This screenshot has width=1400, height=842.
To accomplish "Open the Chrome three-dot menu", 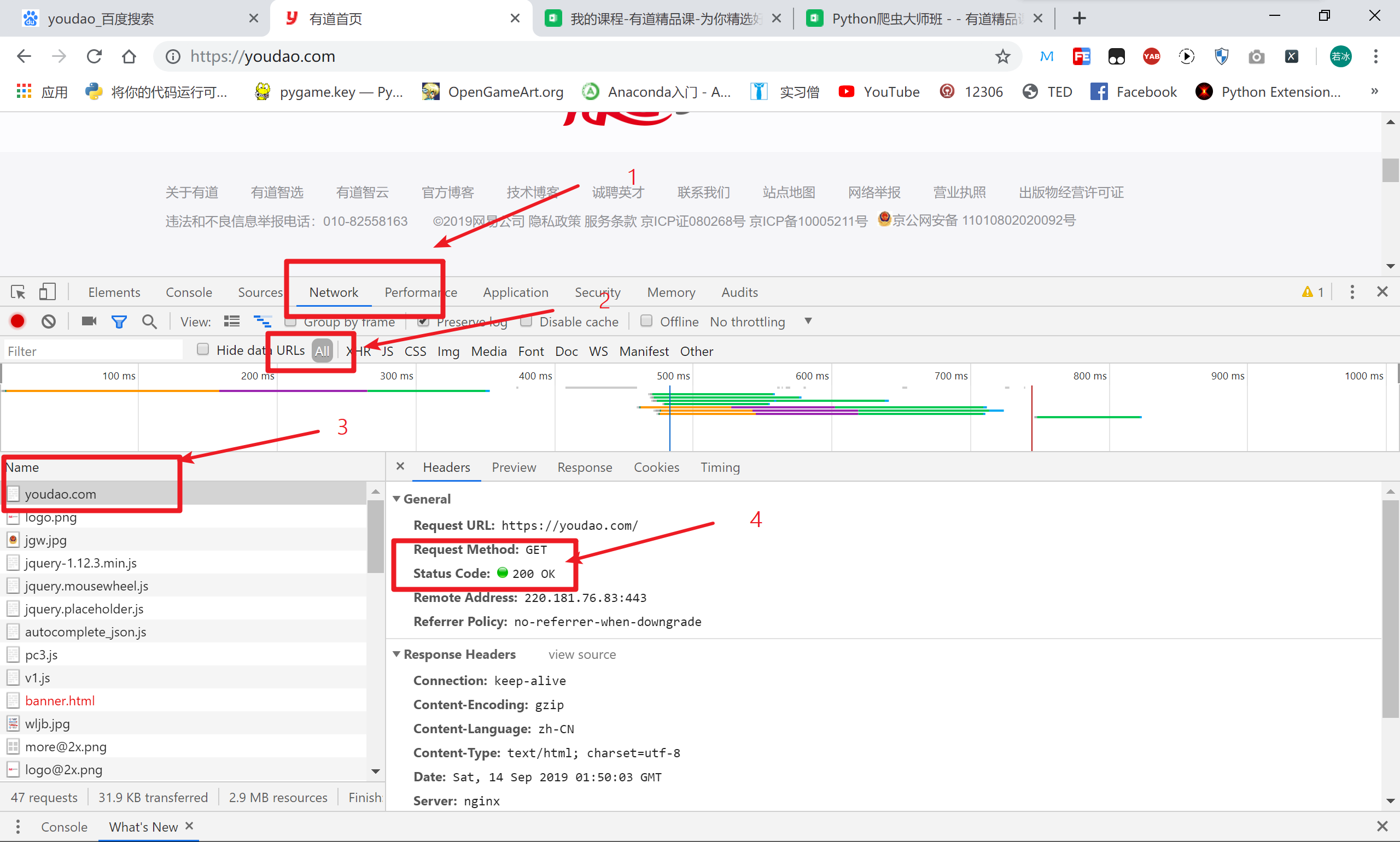I will (1375, 56).
